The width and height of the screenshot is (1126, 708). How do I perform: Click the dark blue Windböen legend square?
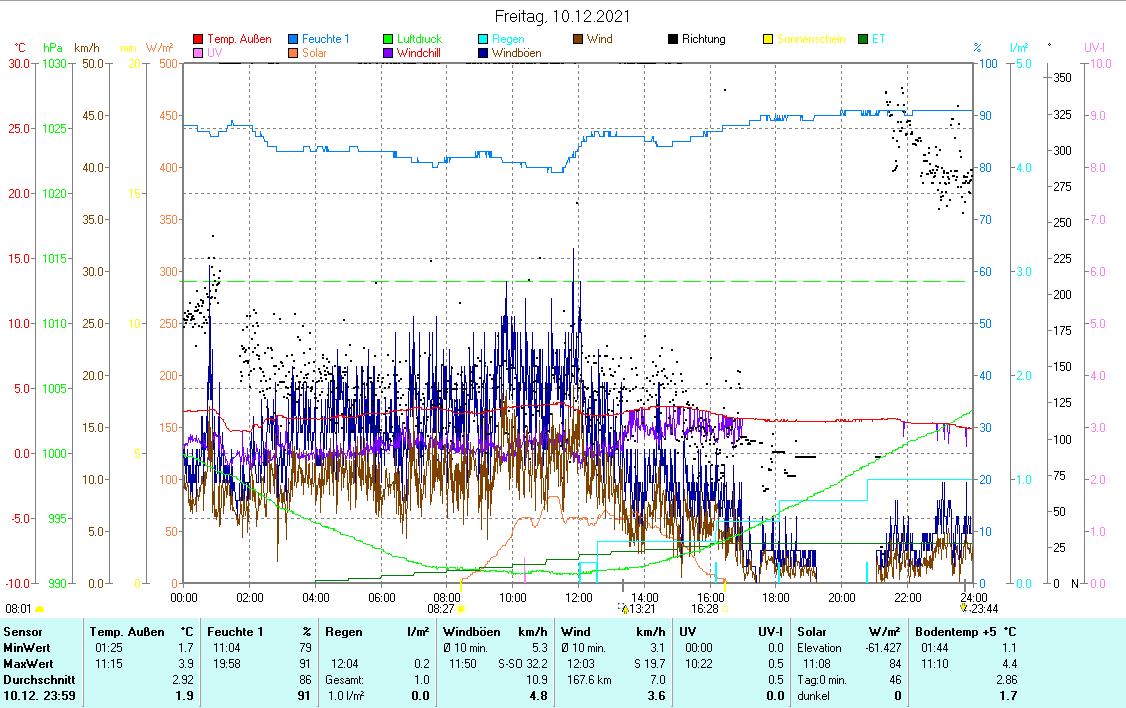pyautogui.click(x=483, y=53)
